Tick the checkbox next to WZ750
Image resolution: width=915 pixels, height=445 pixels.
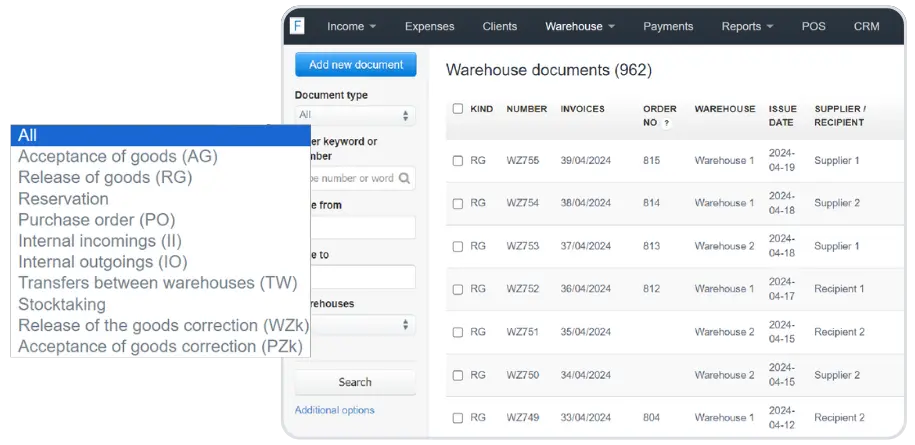click(x=458, y=376)
